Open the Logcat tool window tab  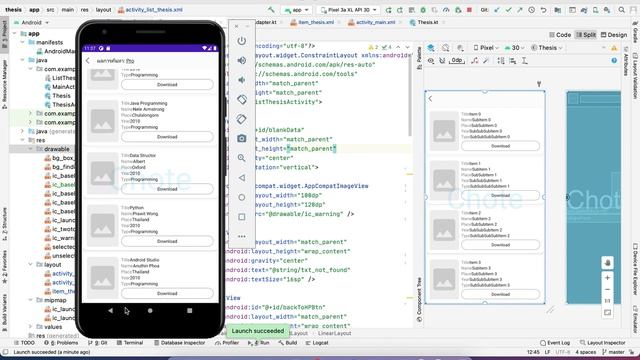[317, 343]
